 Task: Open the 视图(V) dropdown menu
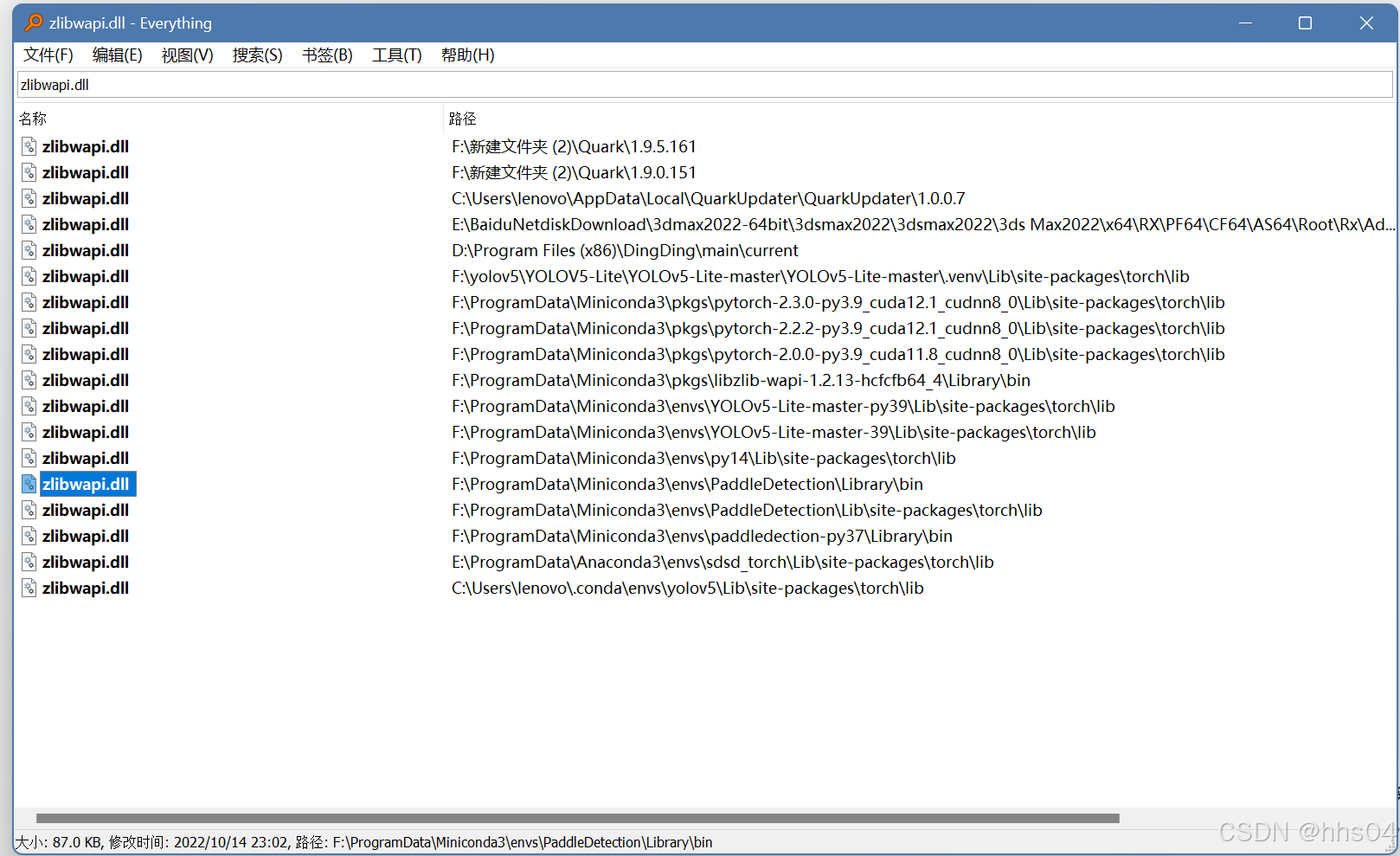tap(187, 55)
